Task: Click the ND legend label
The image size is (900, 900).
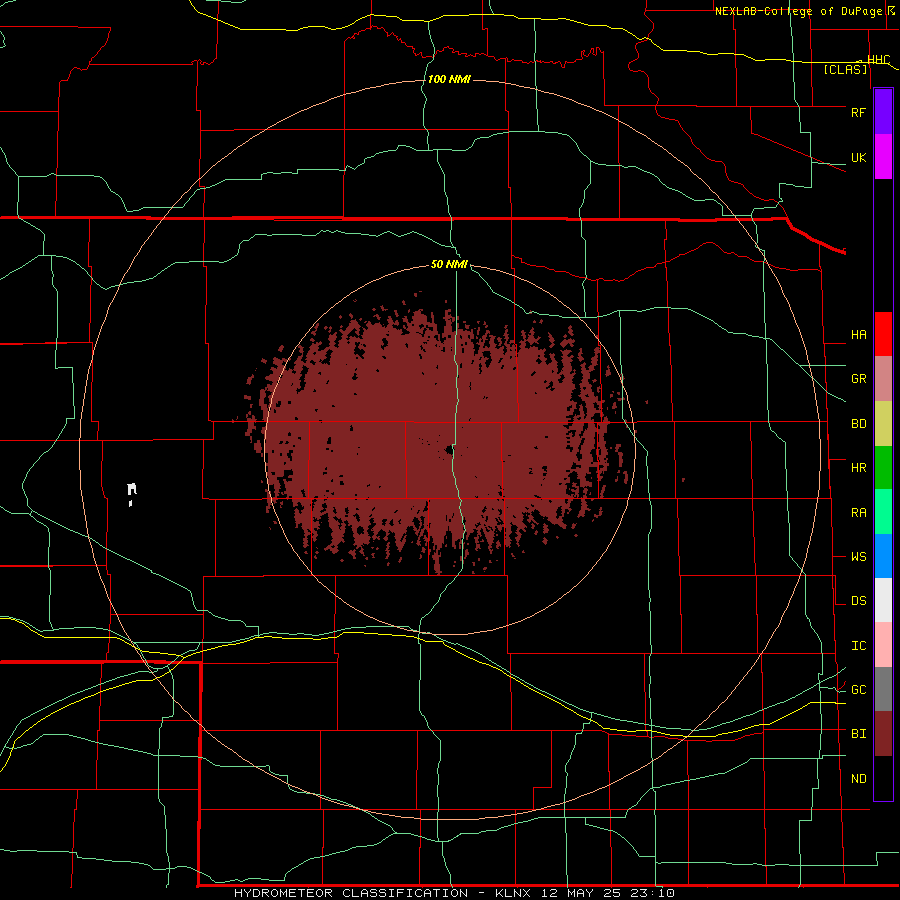Action: pos(858,779)
